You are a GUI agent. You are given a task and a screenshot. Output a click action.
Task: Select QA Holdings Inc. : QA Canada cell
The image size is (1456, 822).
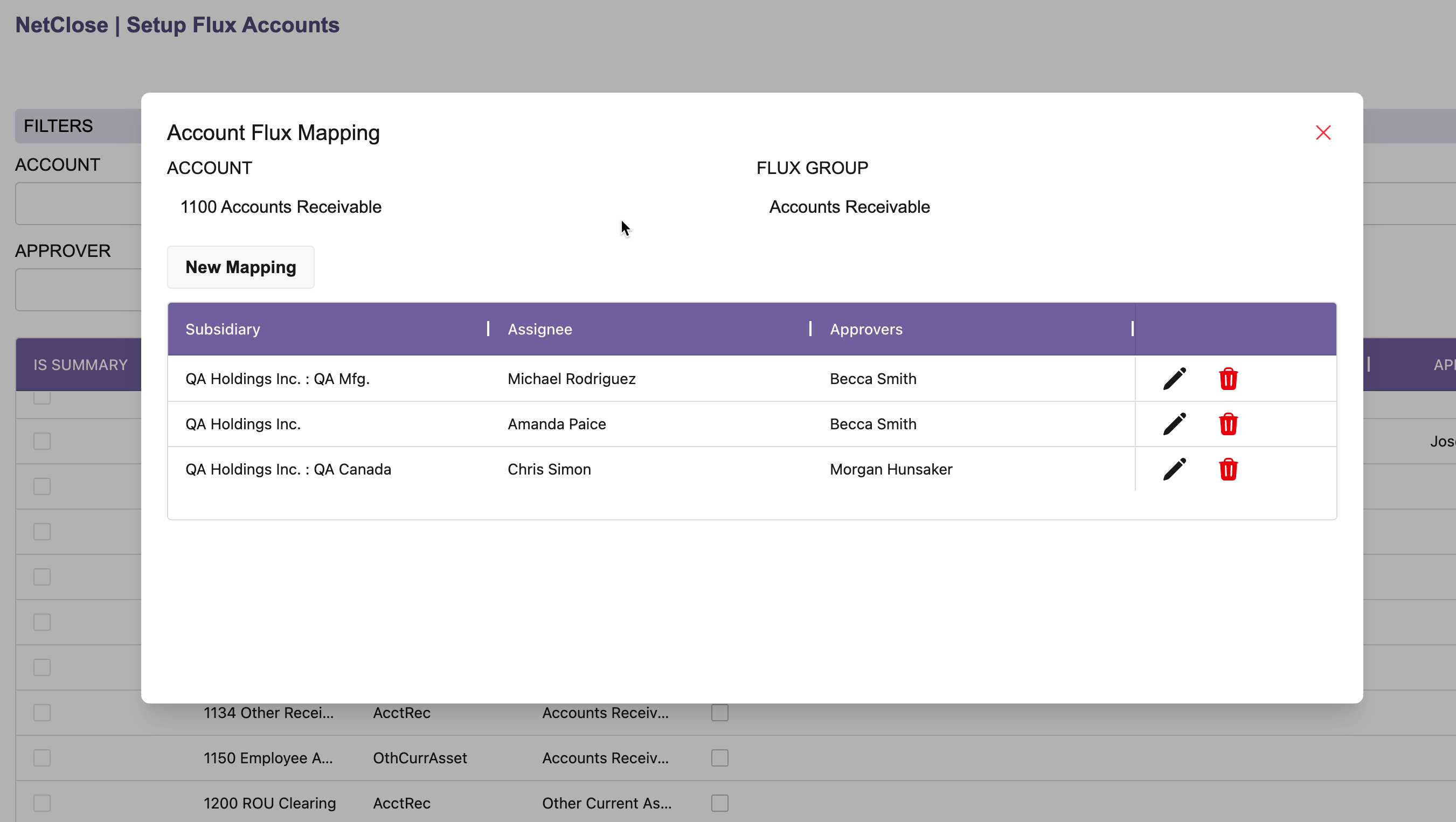click(x=288, y=470)
